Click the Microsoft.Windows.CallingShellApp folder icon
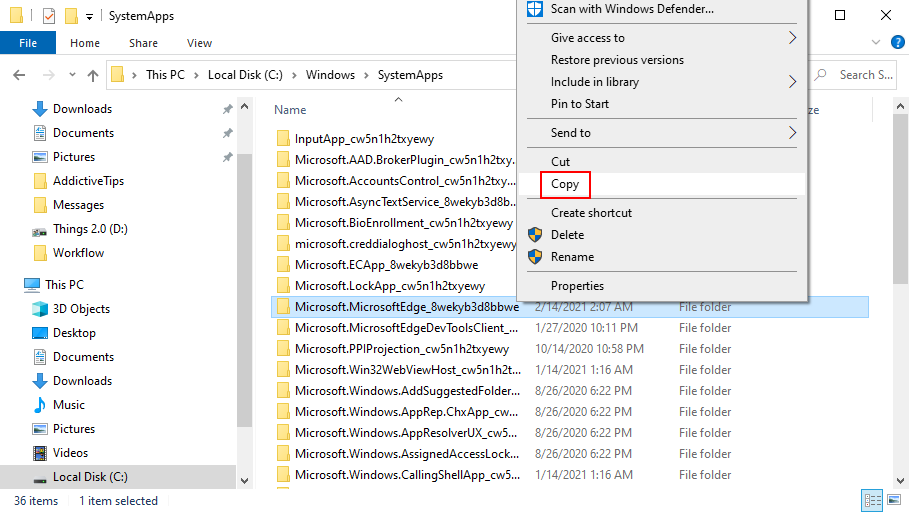 [283, 474]
